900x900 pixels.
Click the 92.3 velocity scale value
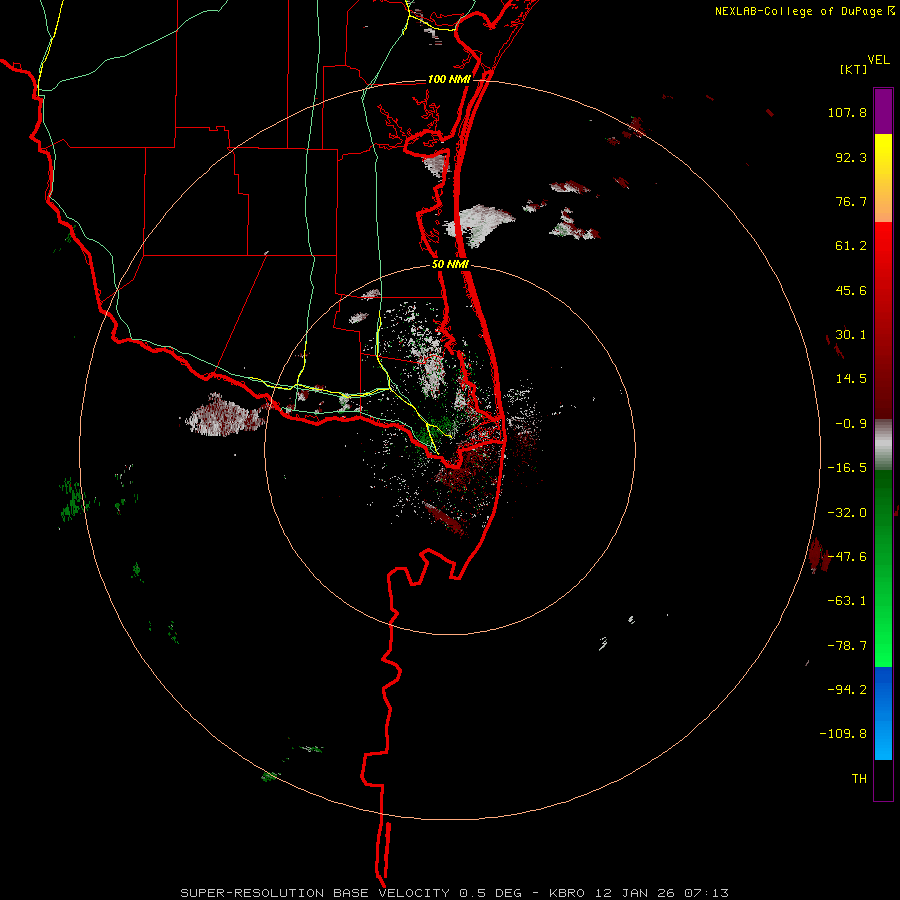click(851, 157)
